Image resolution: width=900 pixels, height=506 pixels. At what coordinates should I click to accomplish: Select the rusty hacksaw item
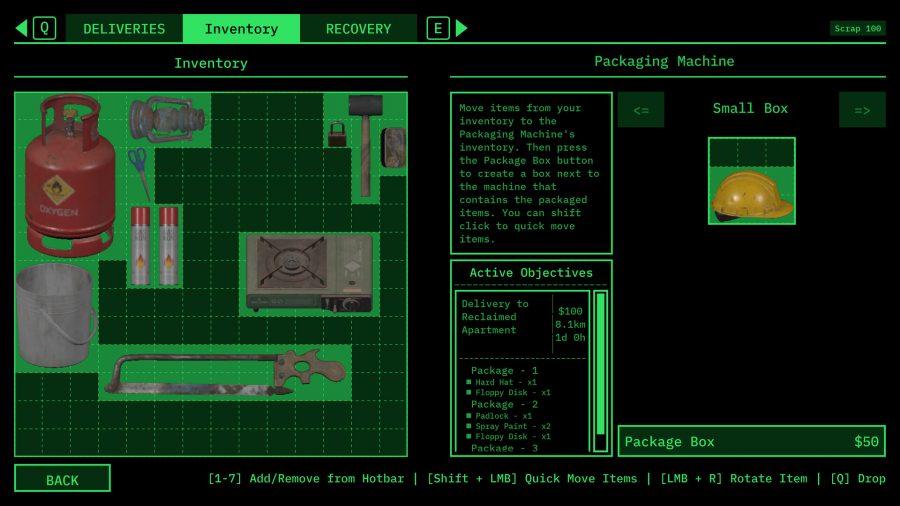(225, 372)
